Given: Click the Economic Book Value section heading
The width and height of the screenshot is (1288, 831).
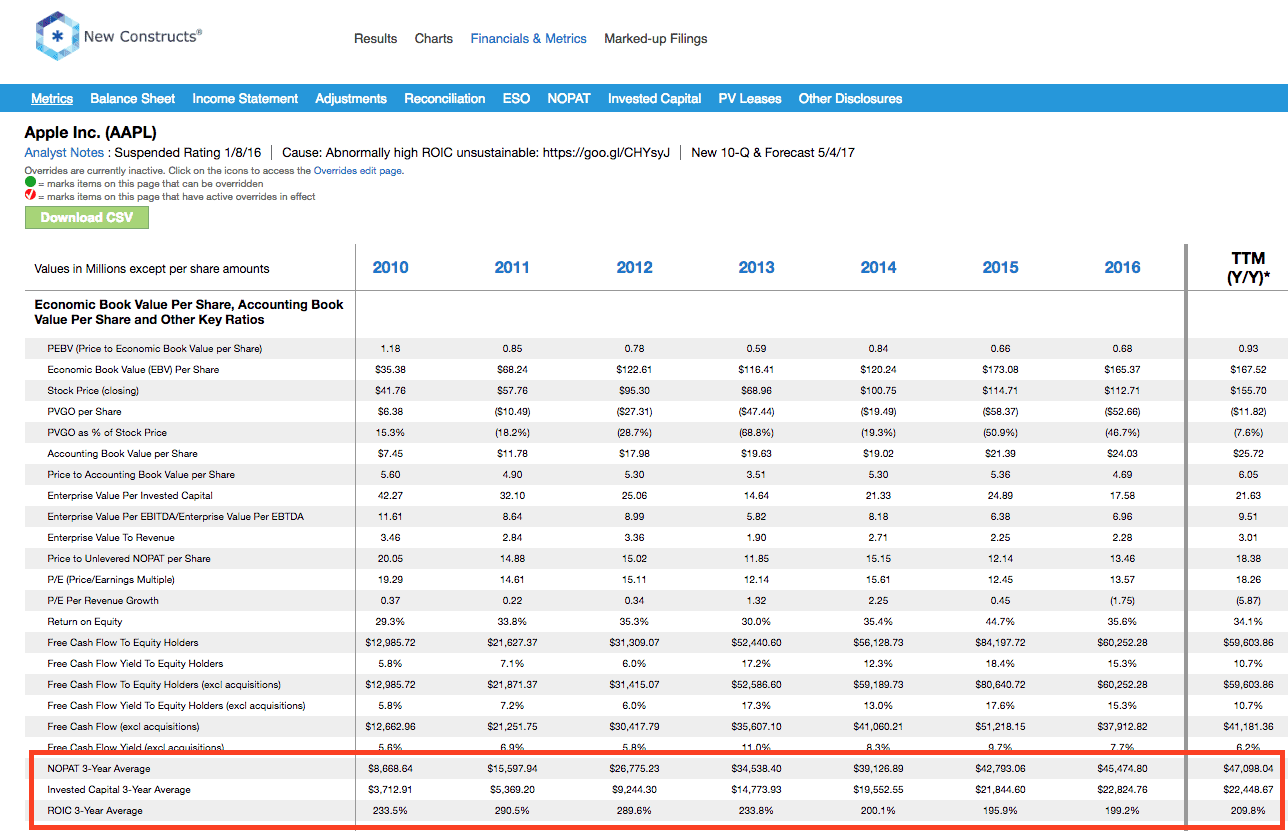Looking at the screenshot, I should point(189,312).
